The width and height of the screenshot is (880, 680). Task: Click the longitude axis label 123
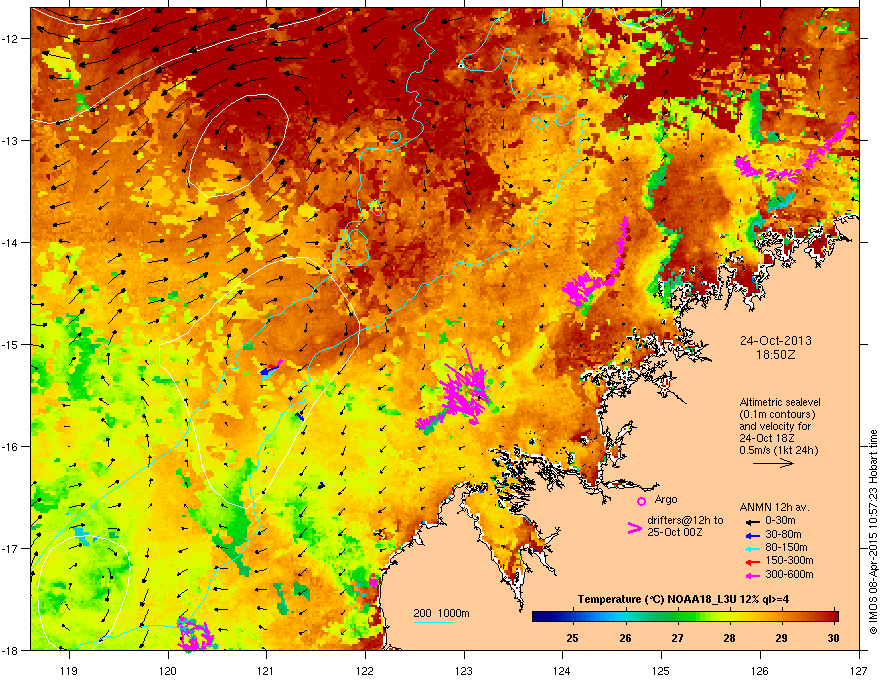(x=464, y=670)
